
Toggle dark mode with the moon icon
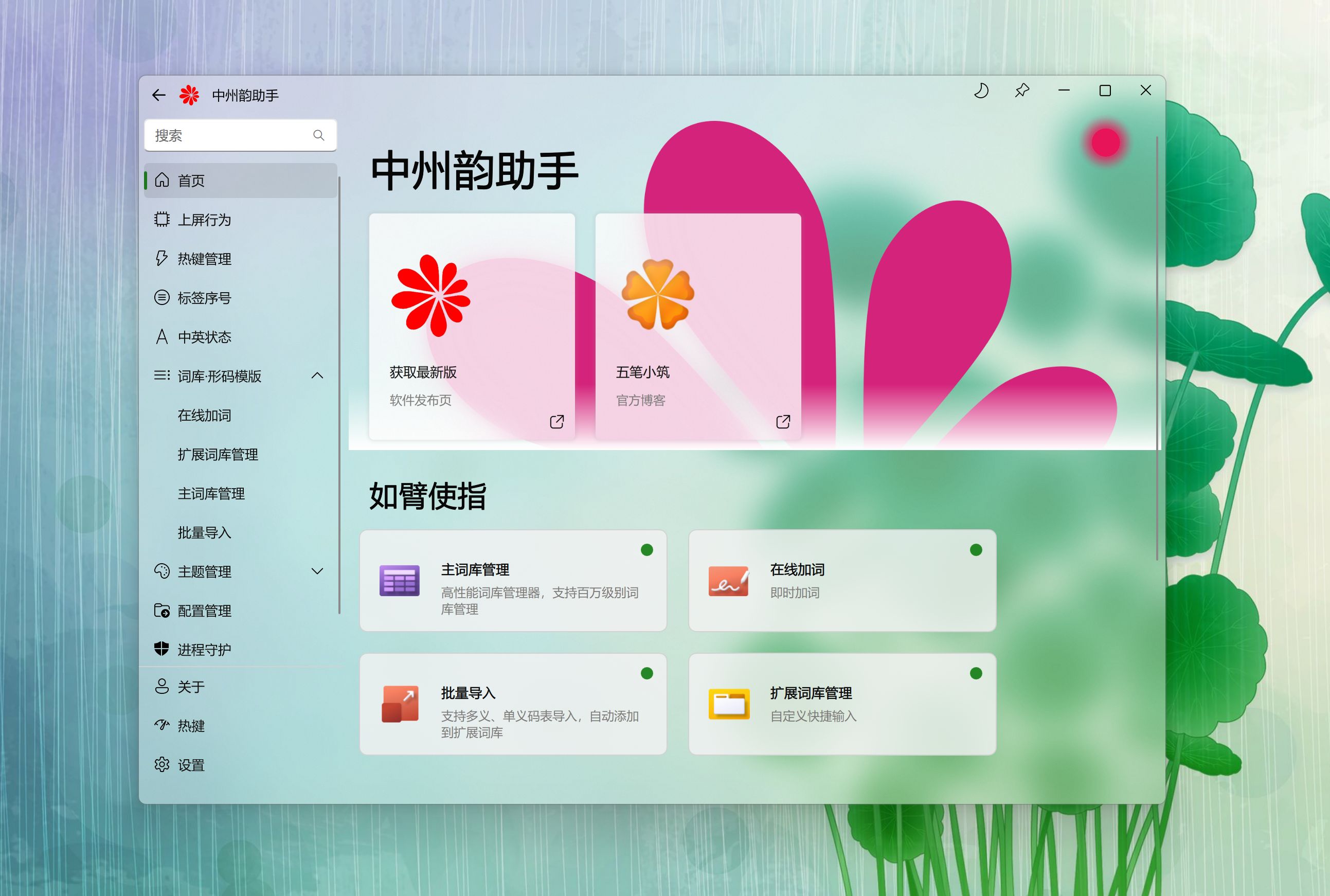980,91
